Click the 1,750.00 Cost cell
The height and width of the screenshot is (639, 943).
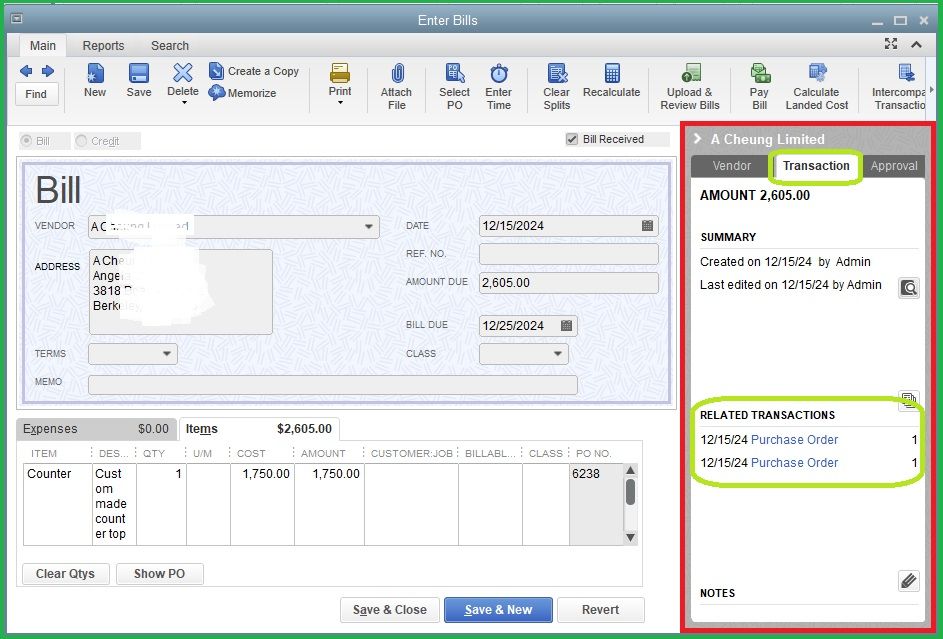point(262,504)
